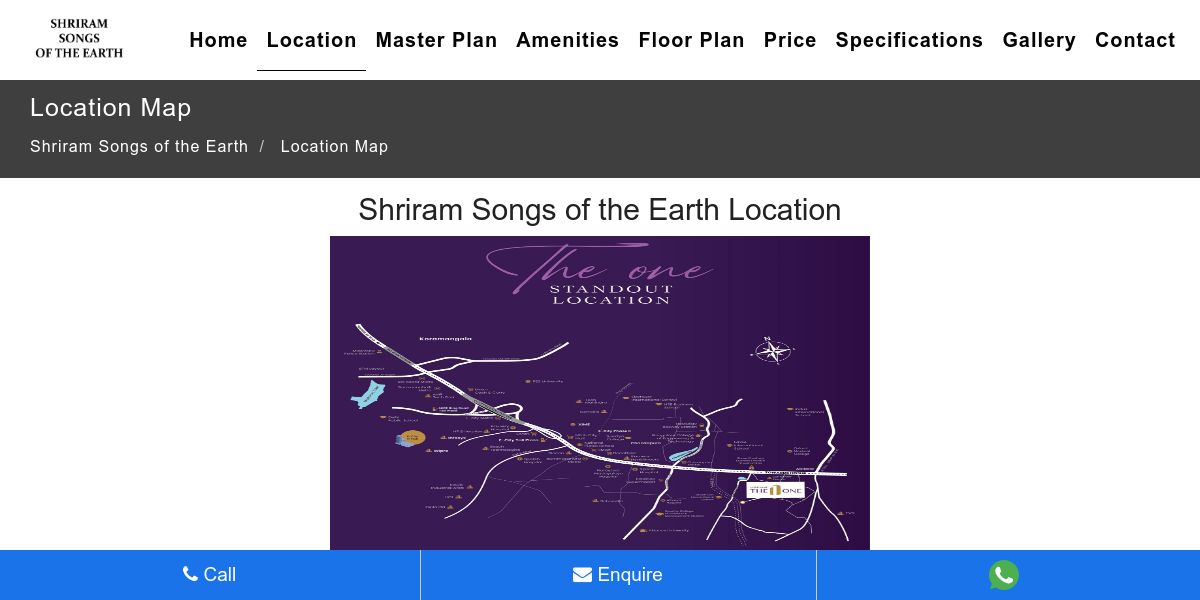The height and width of the screenshot is (600, 1200).
Task: Open the Home menu item
Action: click(218, 40)
